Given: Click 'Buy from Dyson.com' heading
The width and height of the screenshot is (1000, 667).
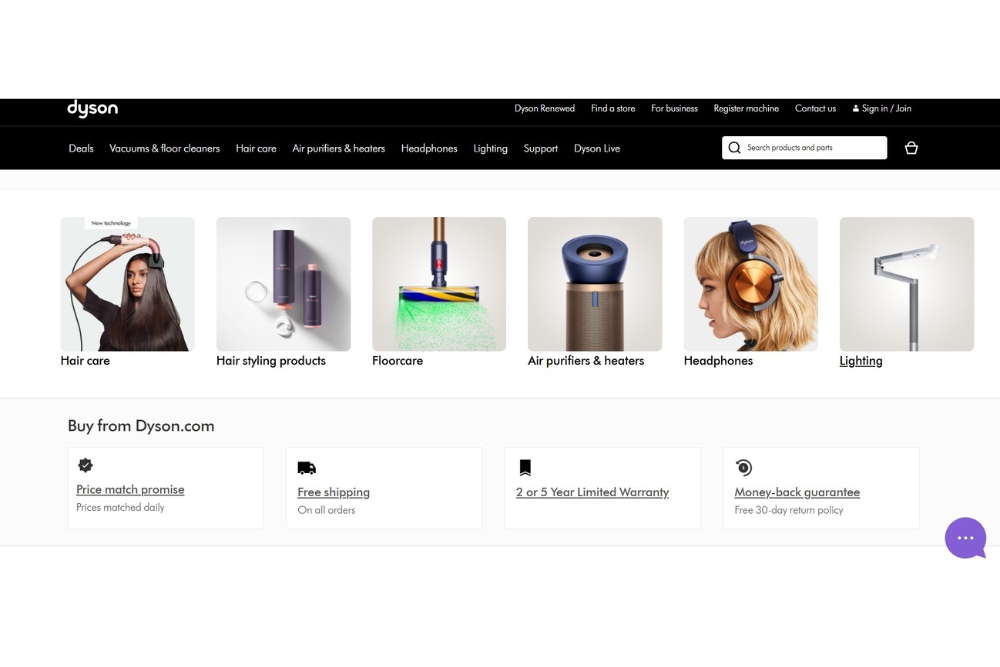Looking at the screenshot, I should (x=141, y=426).
